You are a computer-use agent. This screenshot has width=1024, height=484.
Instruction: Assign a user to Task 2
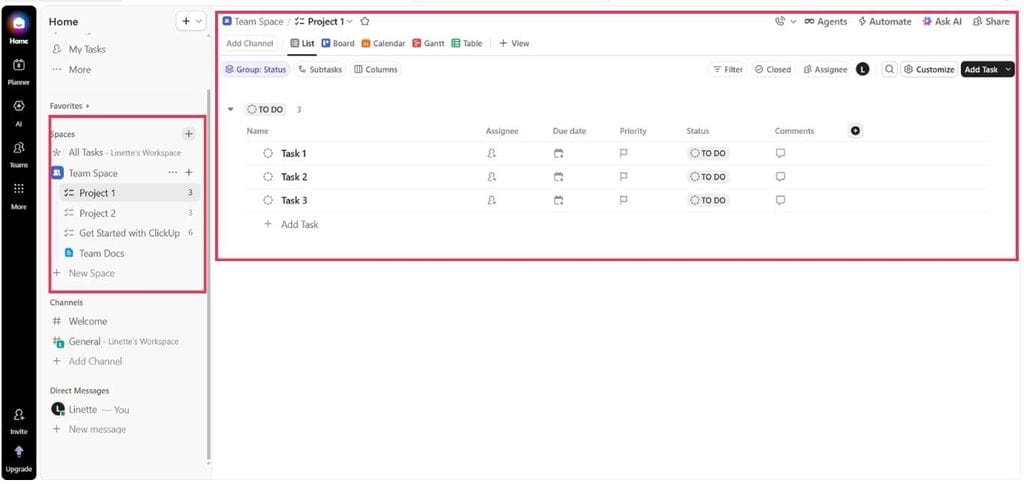coord(492,177)
